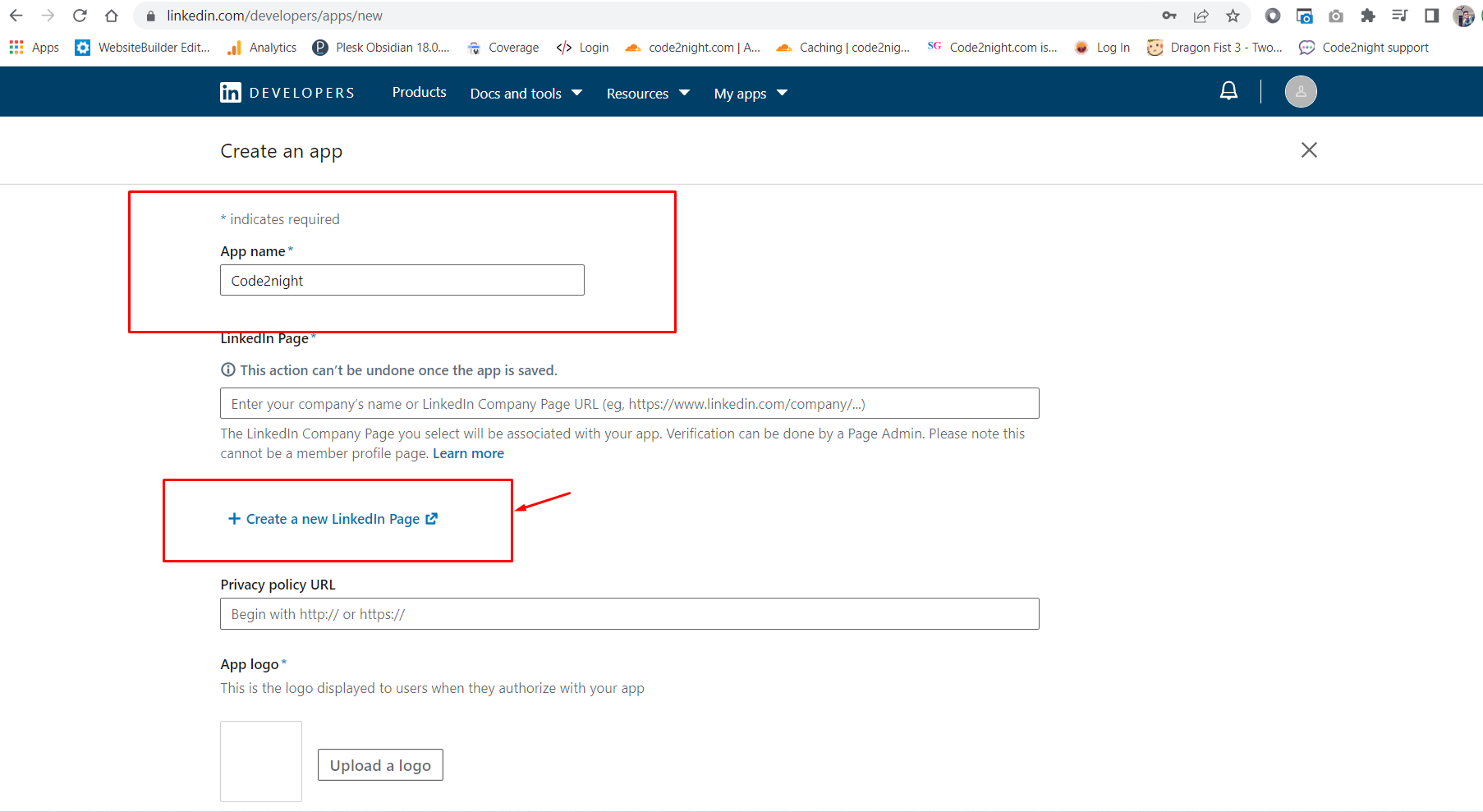Click the Privacy policy URL field
Screen dimensions: 1483x812
(x=630, y=613)
